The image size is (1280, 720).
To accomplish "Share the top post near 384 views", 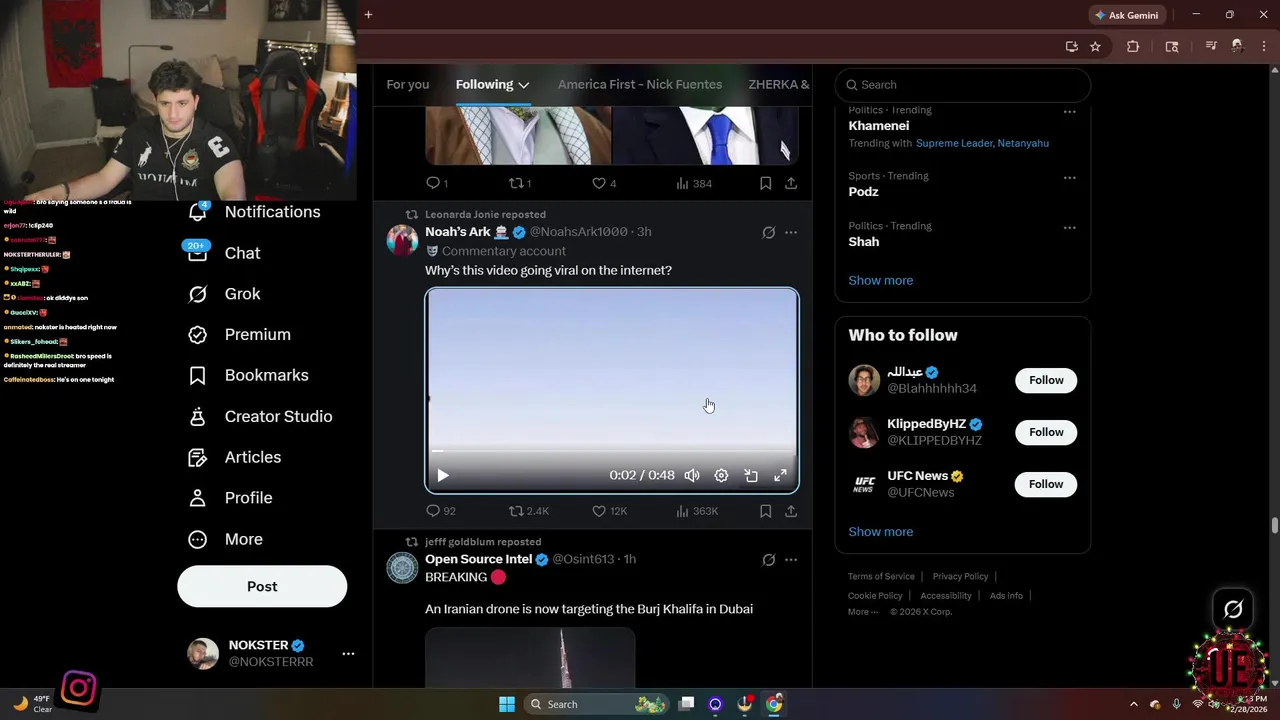I will tap(791, 183).
